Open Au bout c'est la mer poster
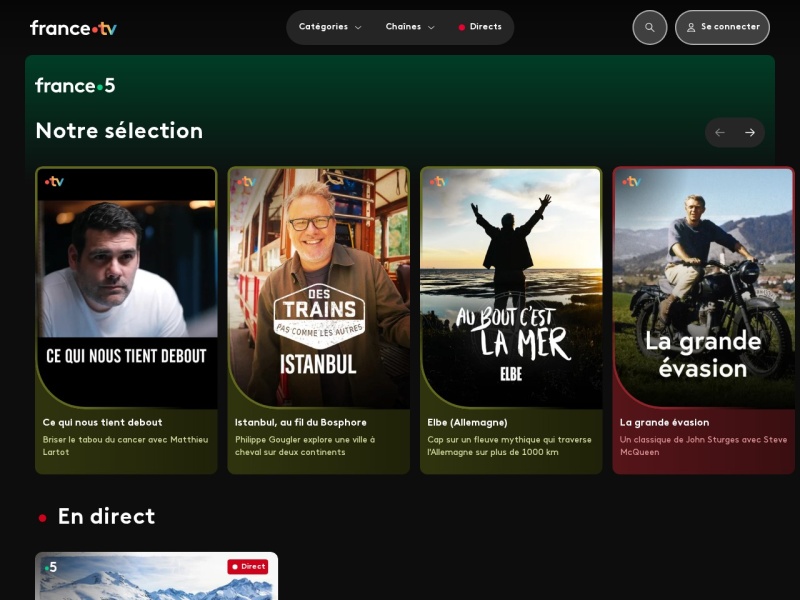 [511, 288]
